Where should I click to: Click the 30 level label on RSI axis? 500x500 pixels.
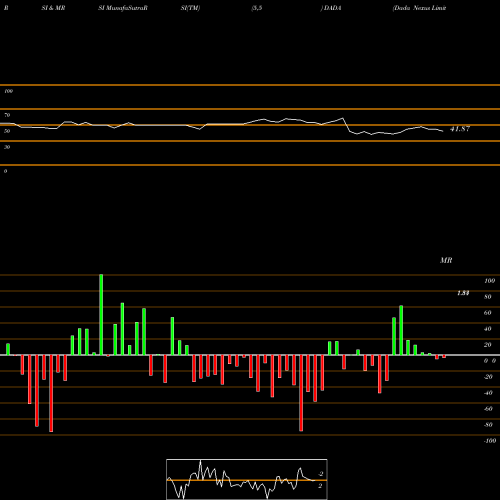[x=7, y=147]
